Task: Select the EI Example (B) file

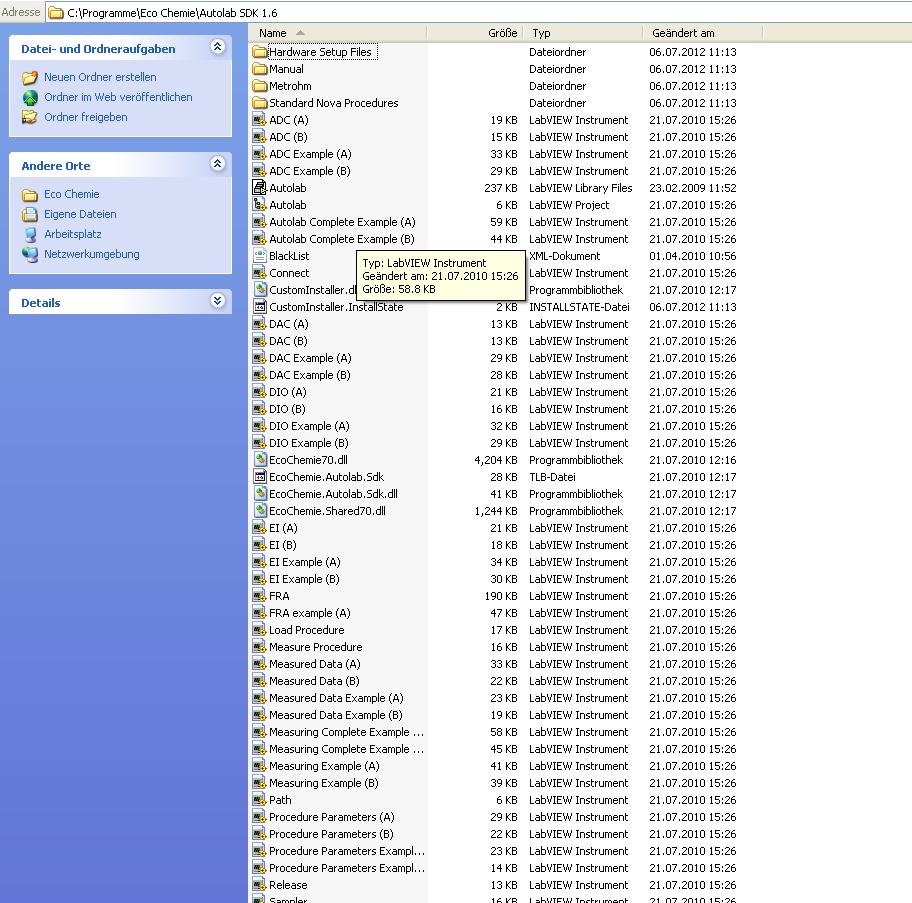Action: click(304, 579)
